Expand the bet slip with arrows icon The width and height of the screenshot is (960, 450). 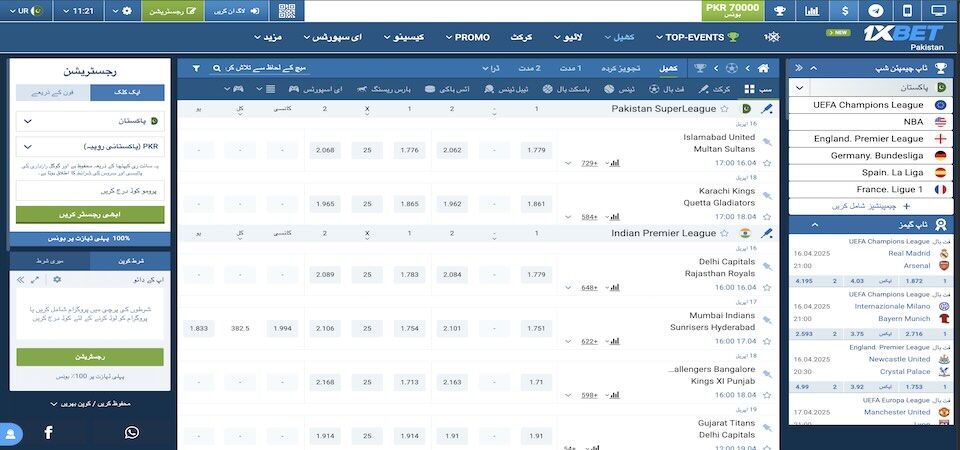[x=35, y=280]
